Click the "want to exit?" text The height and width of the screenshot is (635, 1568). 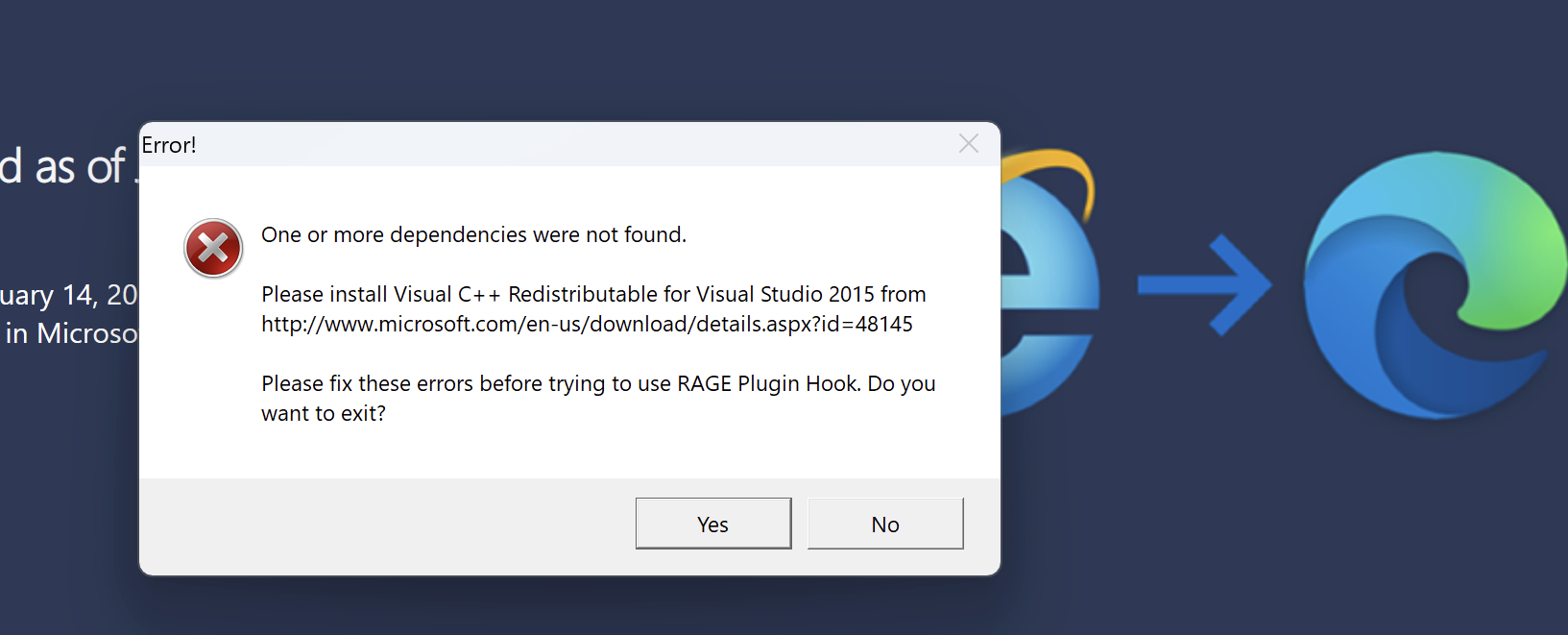324,414
